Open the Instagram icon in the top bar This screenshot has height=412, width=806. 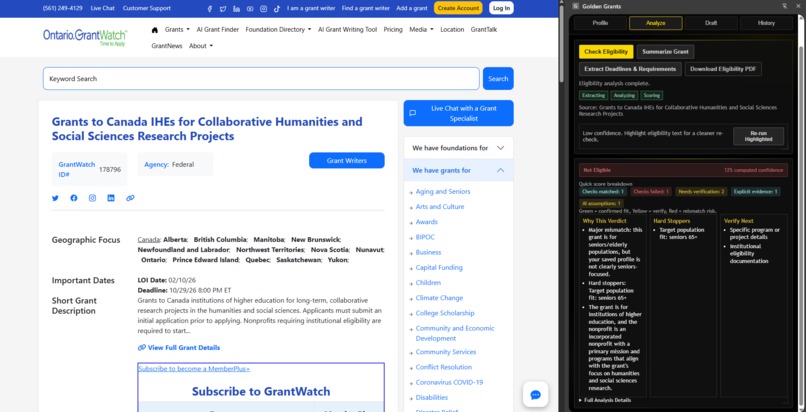(263, 8)
